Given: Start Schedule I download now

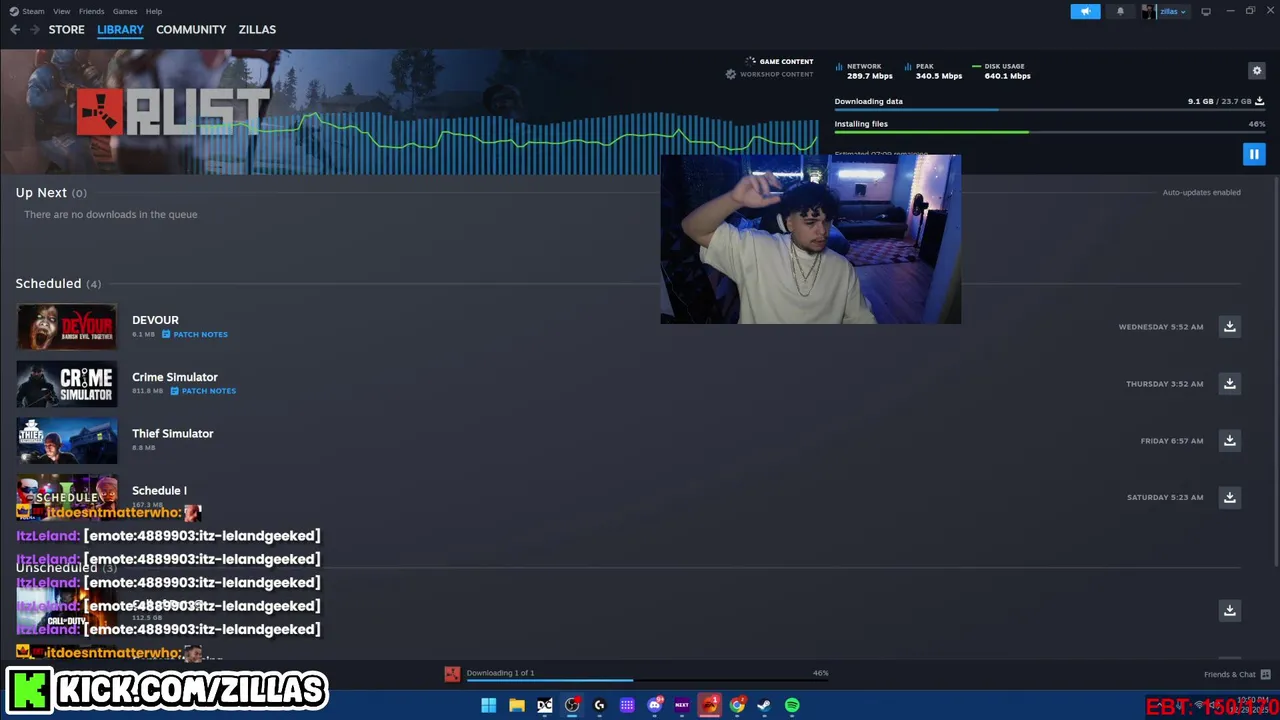Looking at the screenshot, I should (1230, 497).
